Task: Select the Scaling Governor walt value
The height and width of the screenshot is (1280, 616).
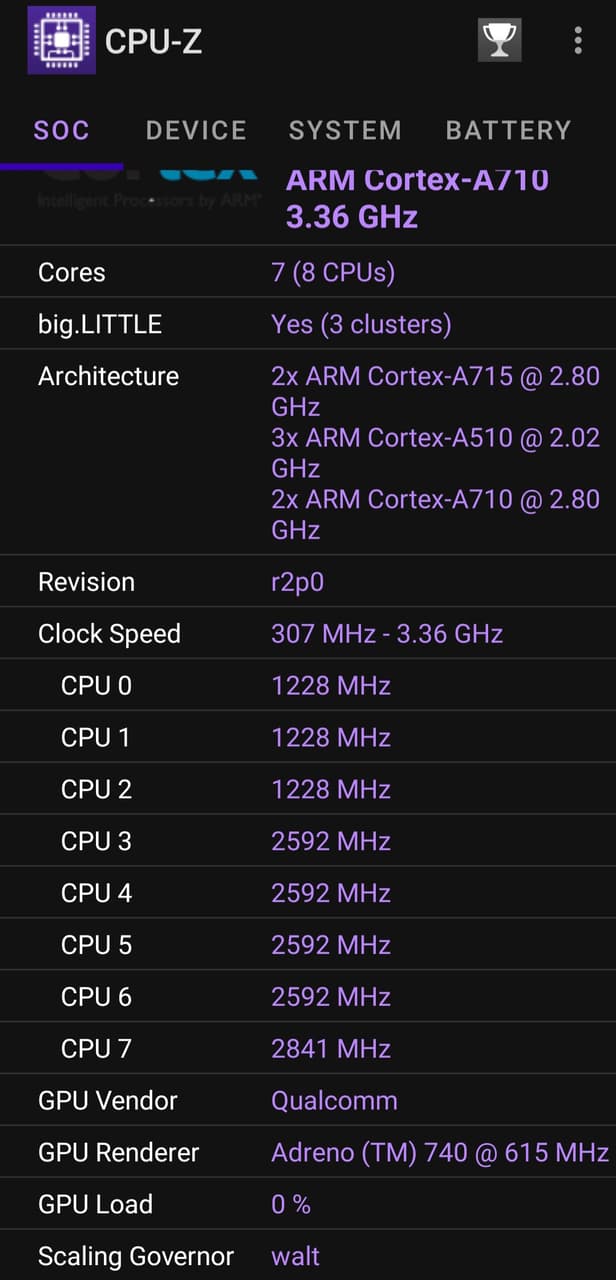Action: click(x=295, y=1256)
